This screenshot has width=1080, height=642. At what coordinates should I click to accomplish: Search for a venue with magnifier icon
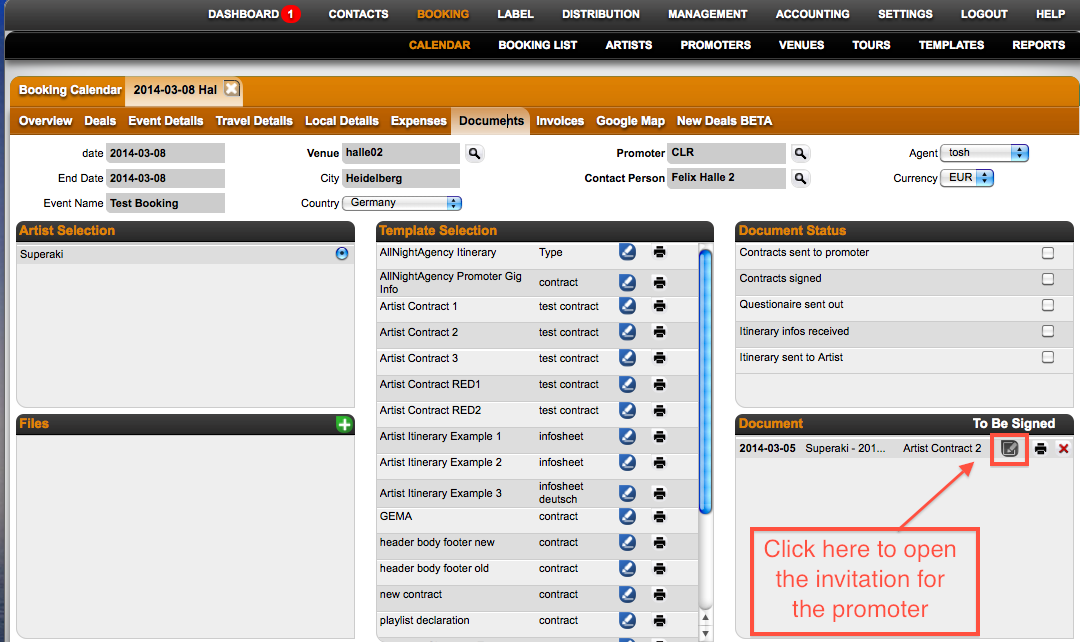pos(474,153)
